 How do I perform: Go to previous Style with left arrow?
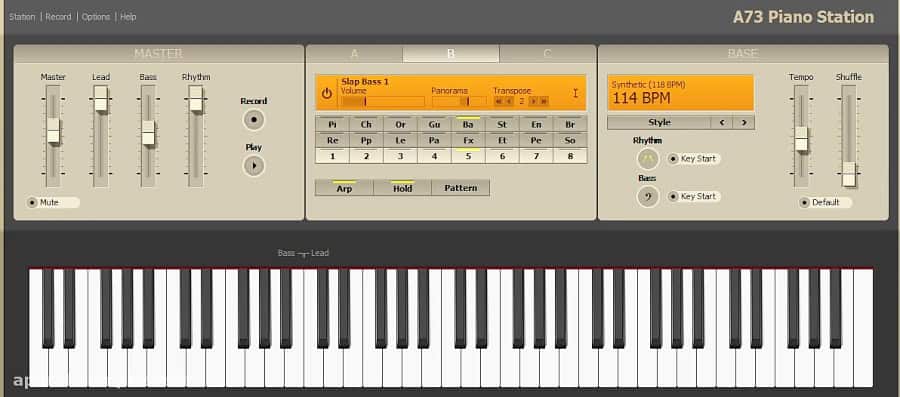pos(722,122)
